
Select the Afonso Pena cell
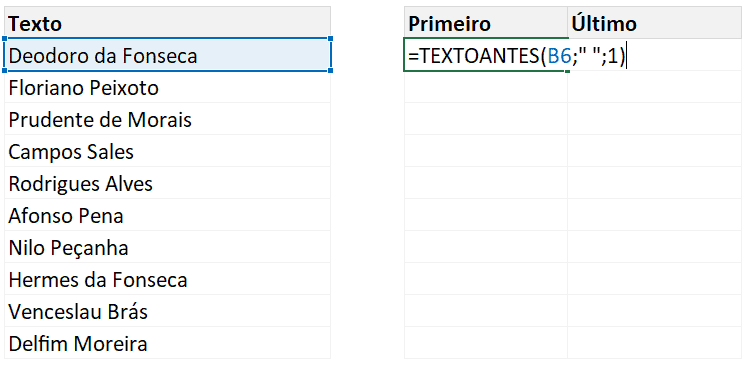[x=167, y=215]
